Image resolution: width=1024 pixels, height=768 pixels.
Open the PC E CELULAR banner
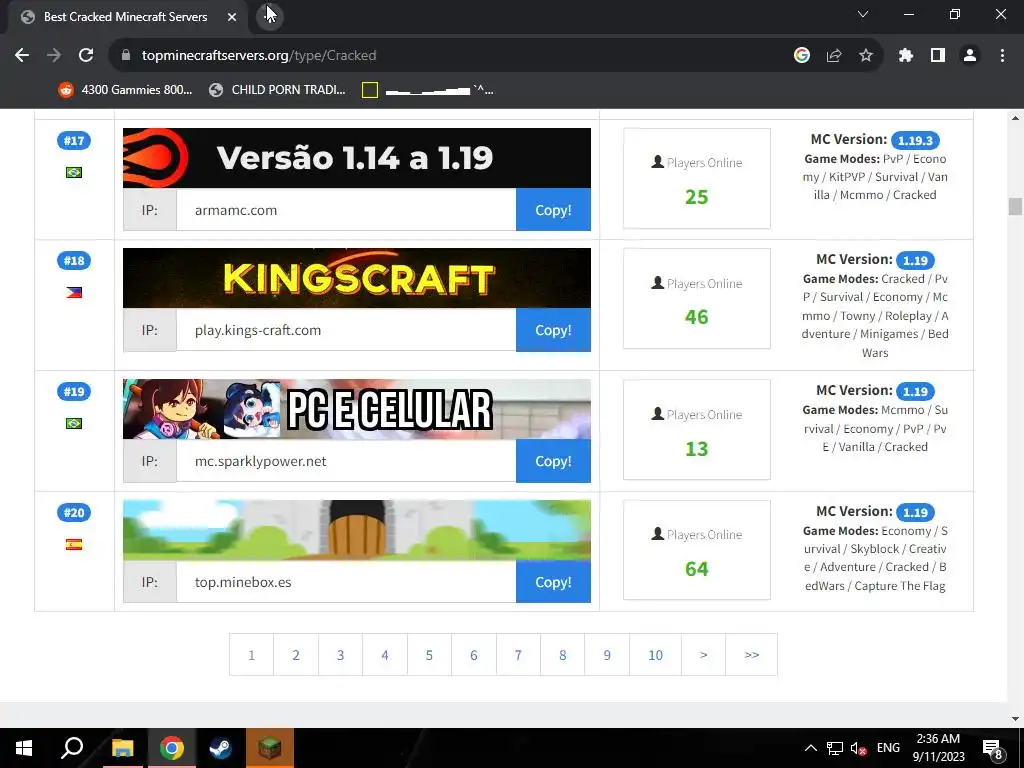pyautogui.click(x=357, y=409)
